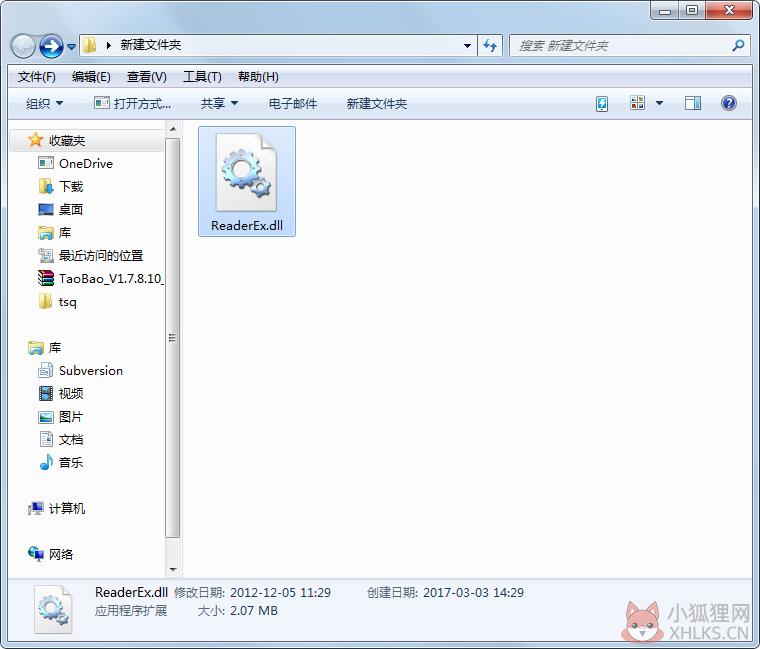Open the 文档 library
This screenshot has width=760, height=649.
coord(71,440)
